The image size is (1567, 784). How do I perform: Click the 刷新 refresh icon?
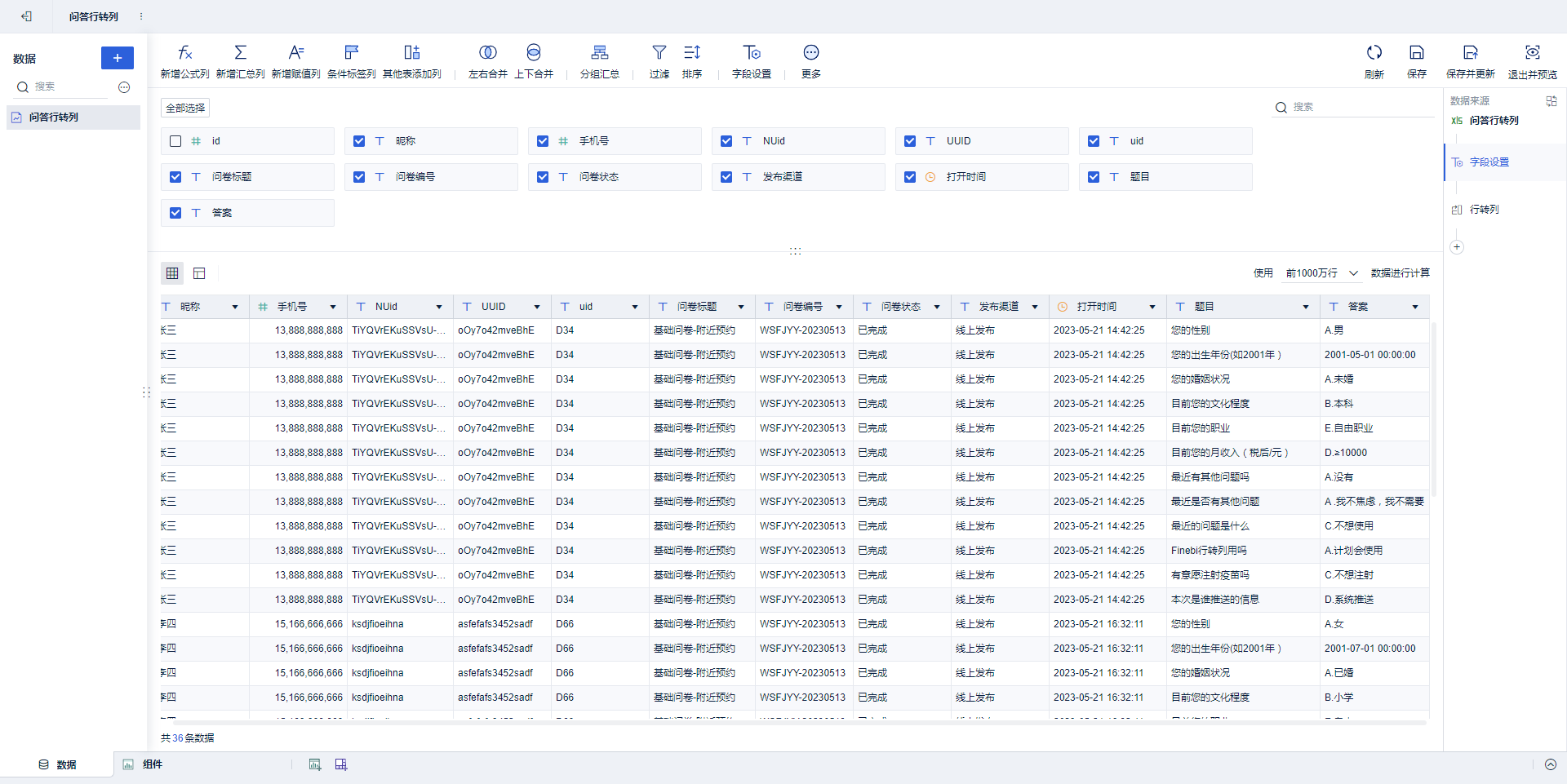pos(1374,53)
